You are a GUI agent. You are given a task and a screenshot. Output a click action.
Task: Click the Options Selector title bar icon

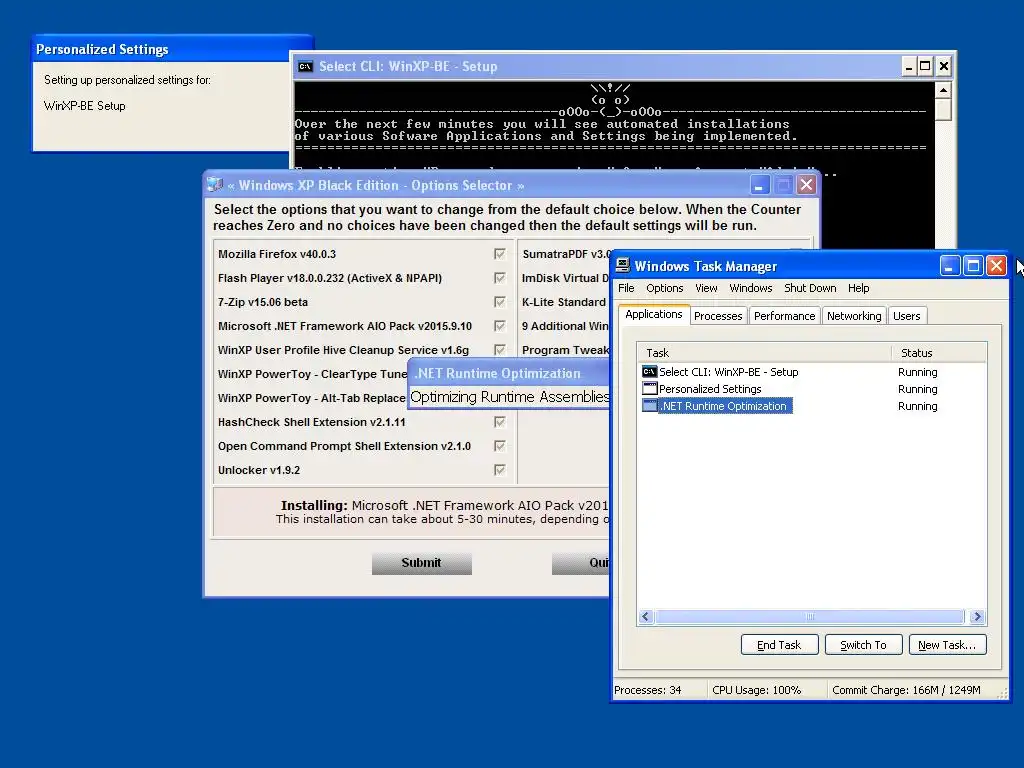click(x=215, y=185)
